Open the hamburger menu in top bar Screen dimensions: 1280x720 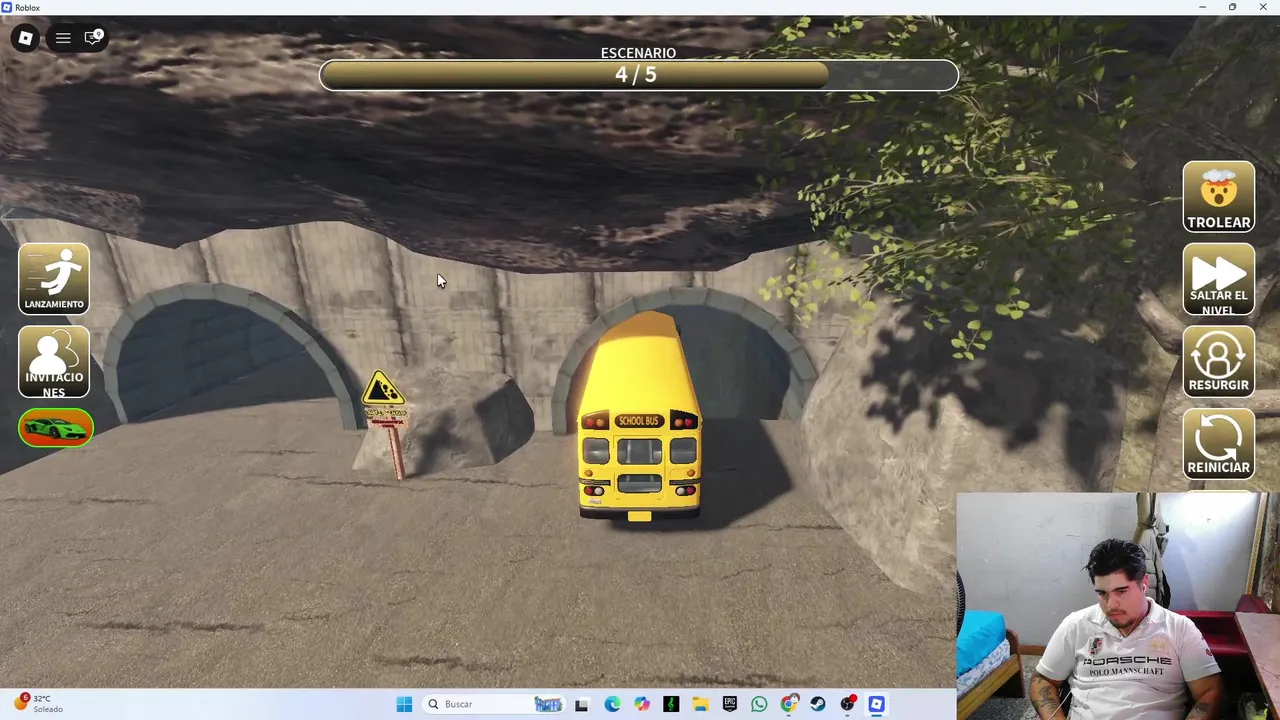coord(63,38)
